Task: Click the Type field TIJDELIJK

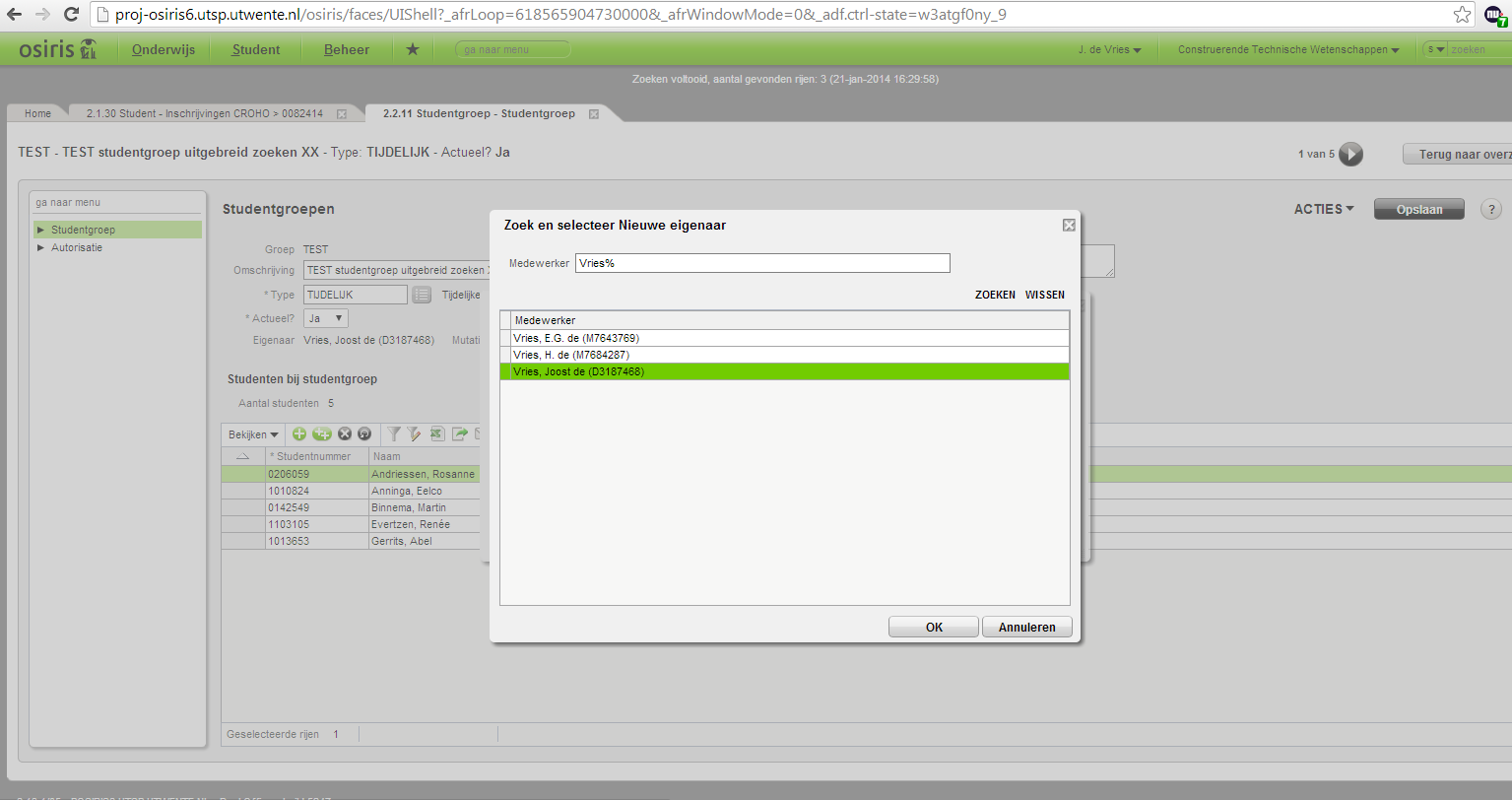Action: point(356,295)
